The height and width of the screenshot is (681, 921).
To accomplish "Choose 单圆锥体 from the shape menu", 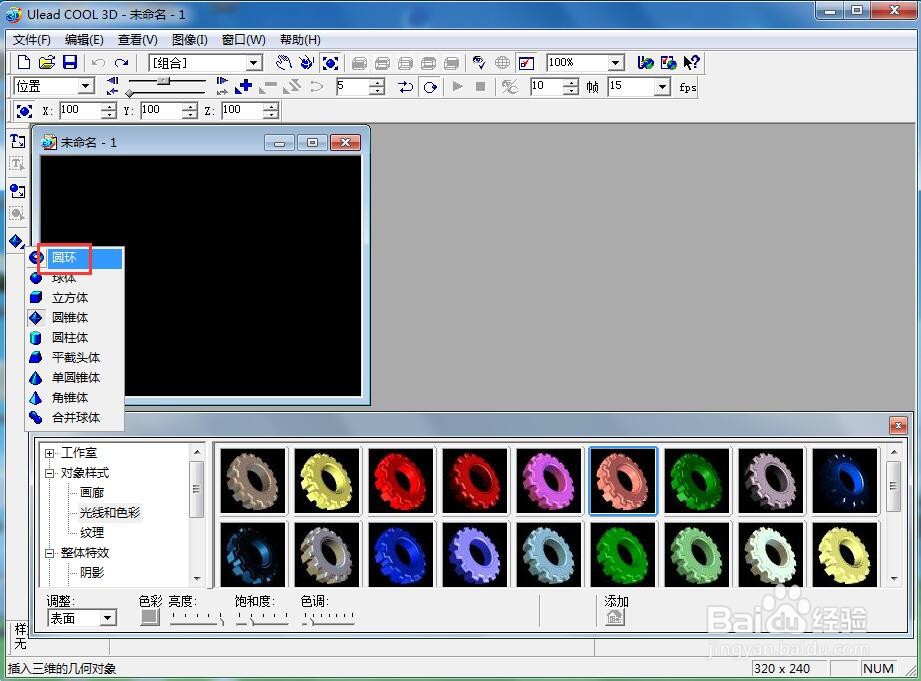I will click(x=75, y=377).
